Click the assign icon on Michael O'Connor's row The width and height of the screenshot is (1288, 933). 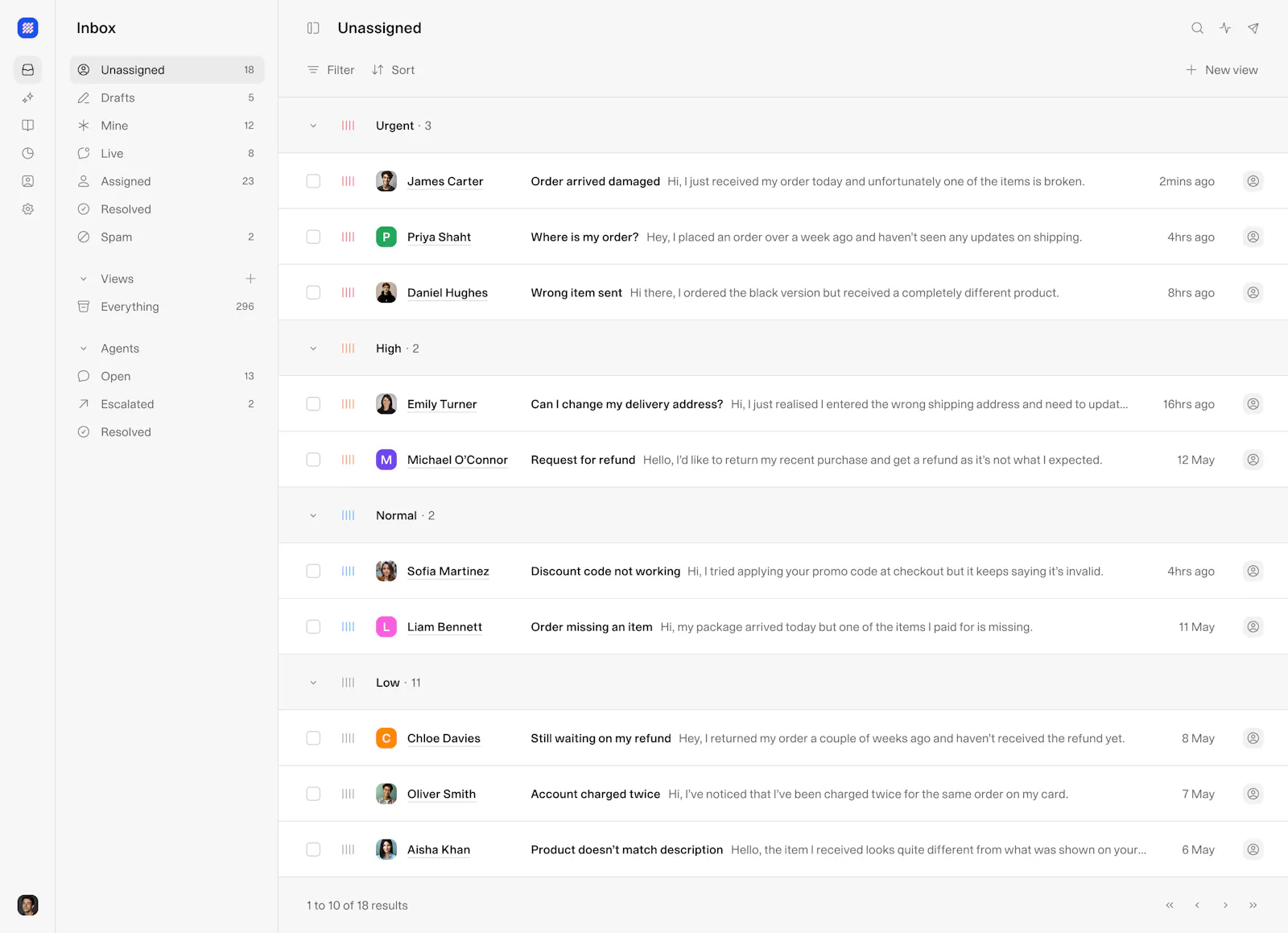coord(1253,460)
